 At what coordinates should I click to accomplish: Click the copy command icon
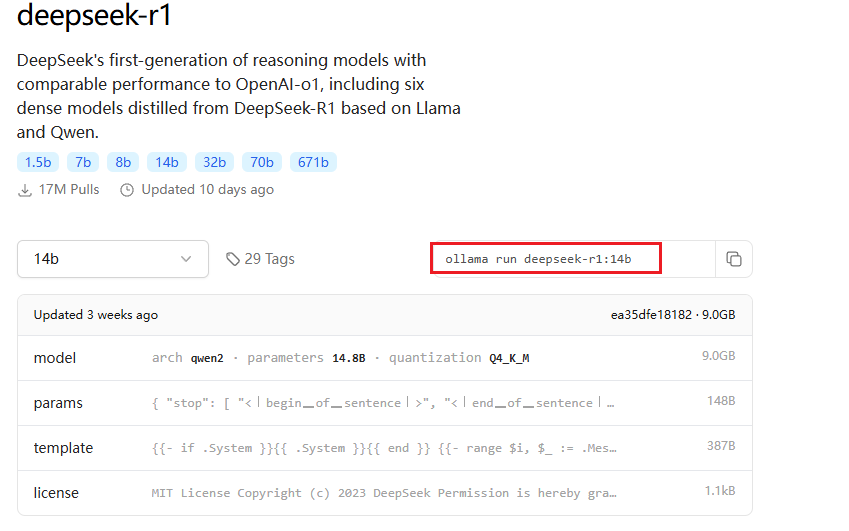(734, 259)
